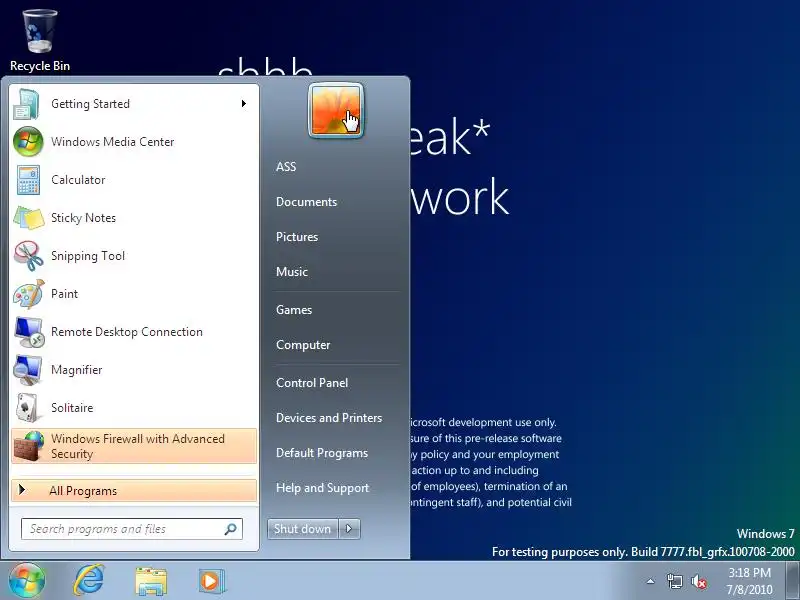Select the Solitaire label
Viewport: 800px width, 600px height.
[72, 408]
